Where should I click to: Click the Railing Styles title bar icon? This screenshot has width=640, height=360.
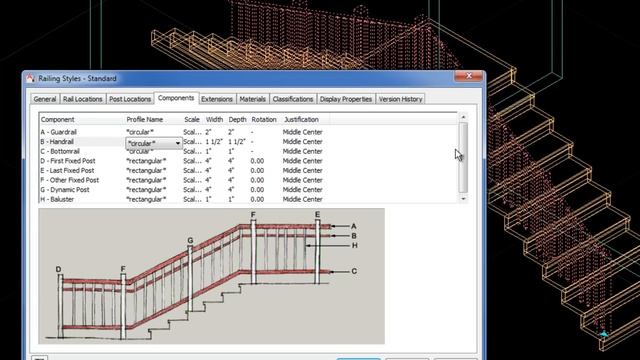point(31,78)
